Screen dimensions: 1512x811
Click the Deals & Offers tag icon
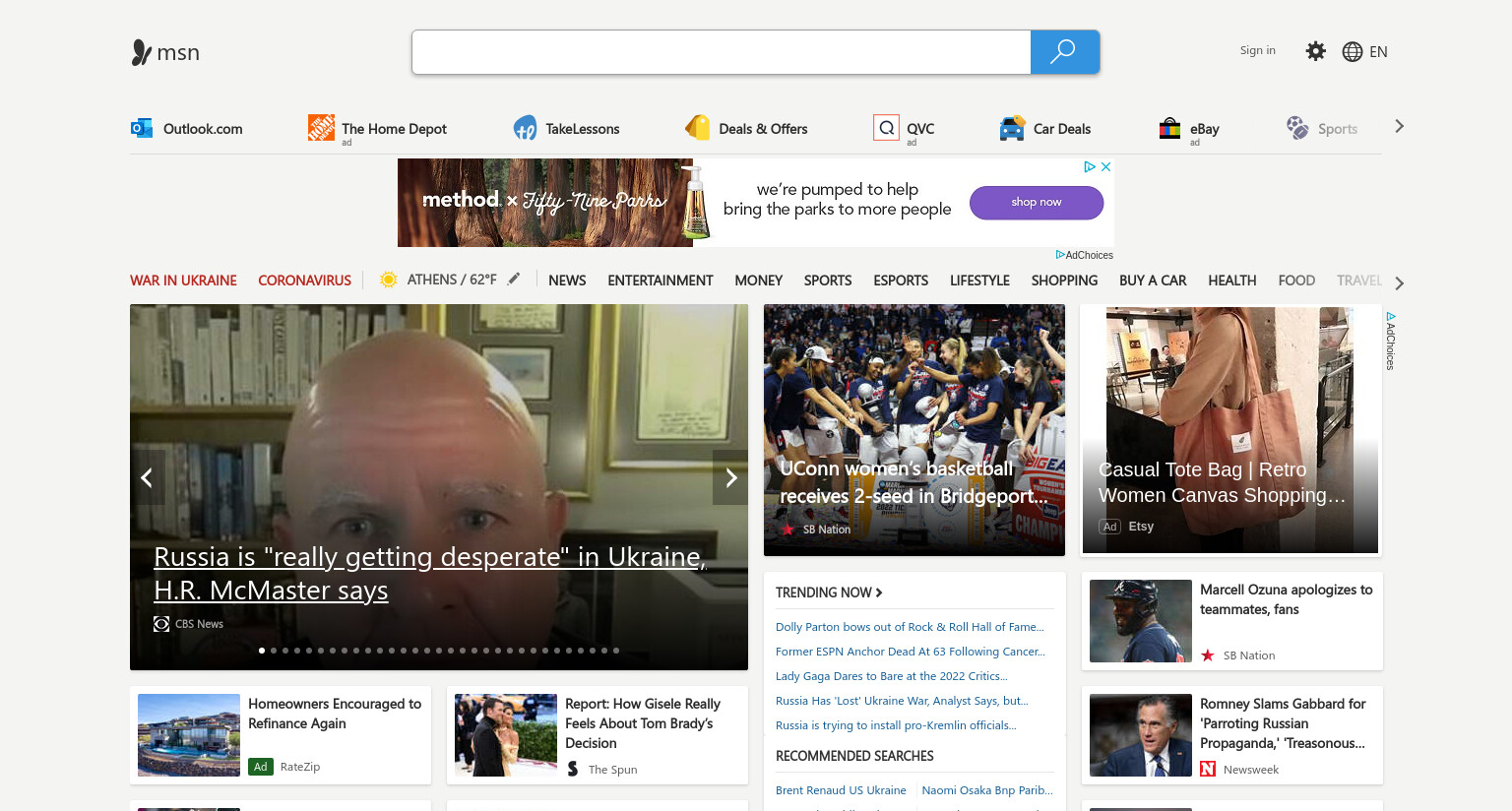(698, 128)
